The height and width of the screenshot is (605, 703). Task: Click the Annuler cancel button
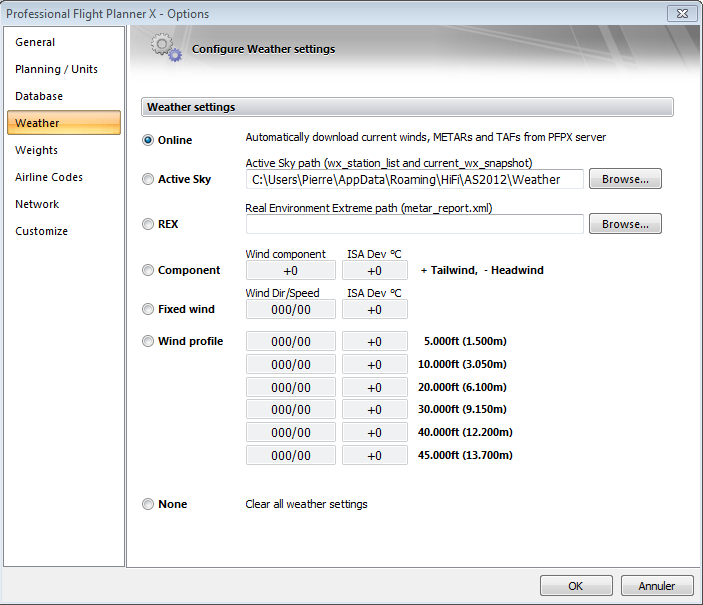point(657,586)
